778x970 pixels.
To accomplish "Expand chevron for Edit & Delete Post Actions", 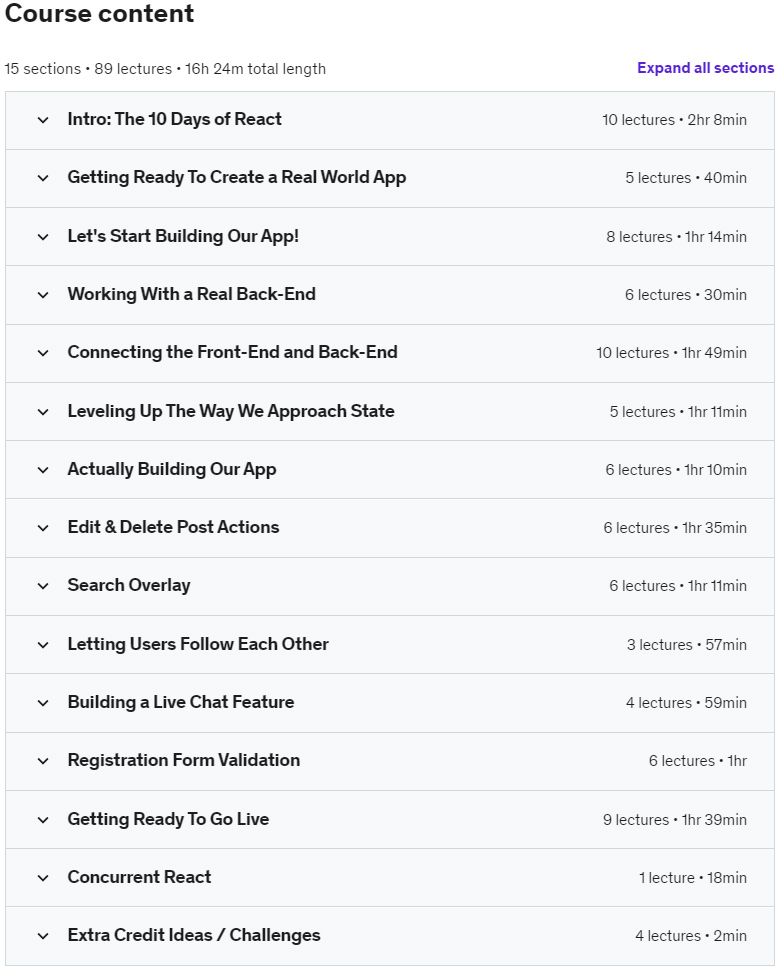I will pyautogui.click(x=43, y=528).
